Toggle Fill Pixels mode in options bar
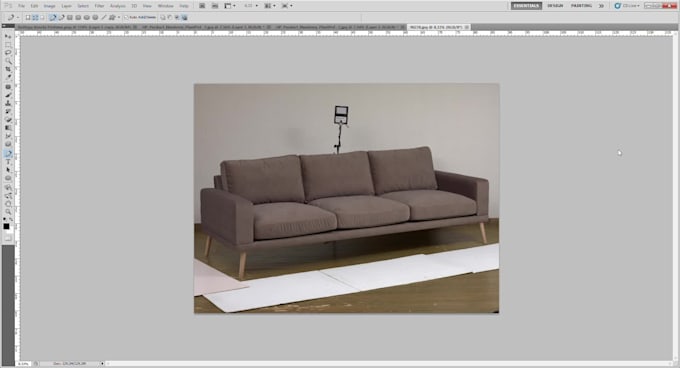 (42, 17)
